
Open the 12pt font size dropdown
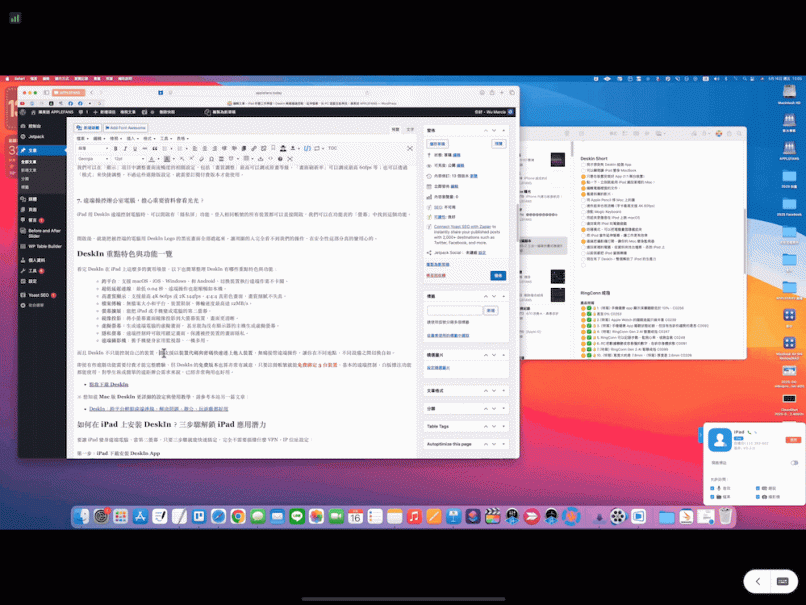(122, 158)
